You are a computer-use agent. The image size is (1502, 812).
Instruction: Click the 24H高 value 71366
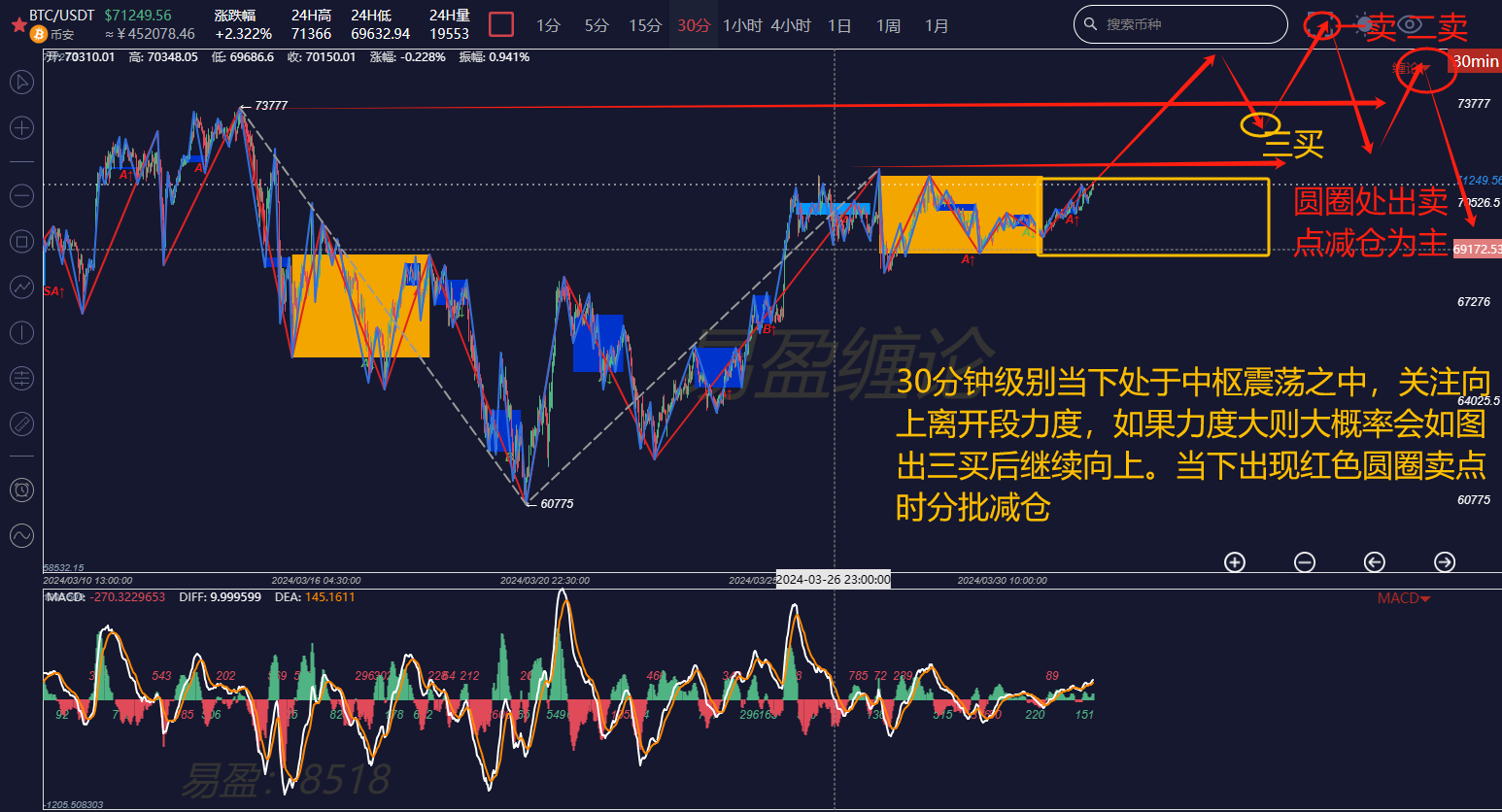click(x=311, y=34)
